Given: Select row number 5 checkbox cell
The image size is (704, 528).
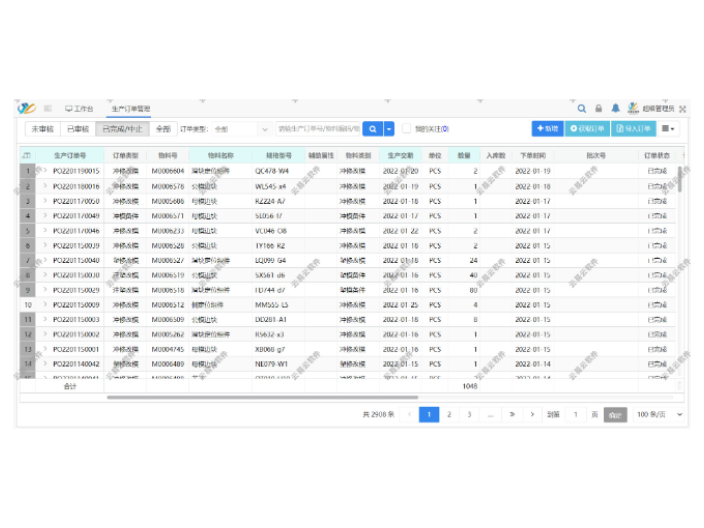Looking at the screenshot, I should pos(28,231).
